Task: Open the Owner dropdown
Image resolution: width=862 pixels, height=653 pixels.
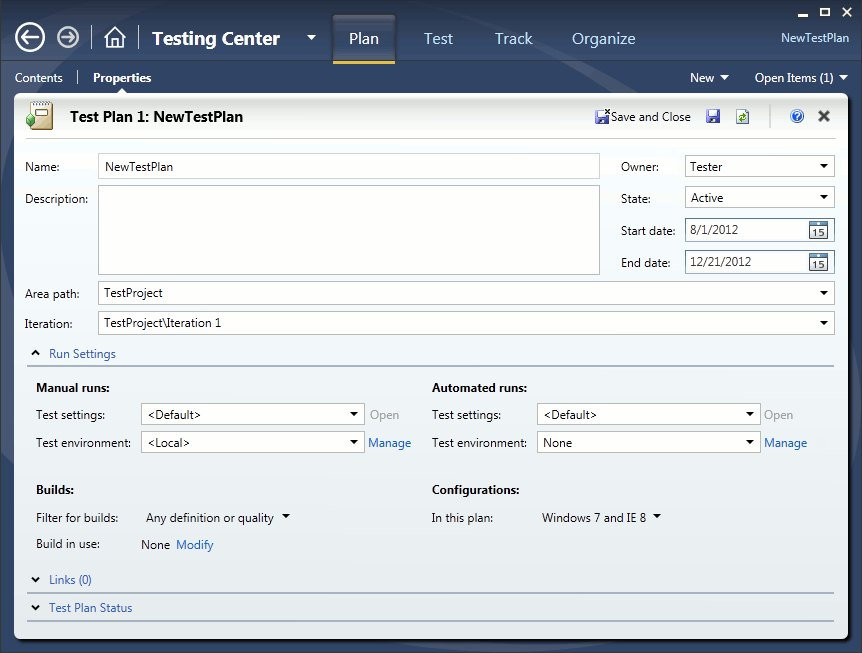Action: [759, 167]
